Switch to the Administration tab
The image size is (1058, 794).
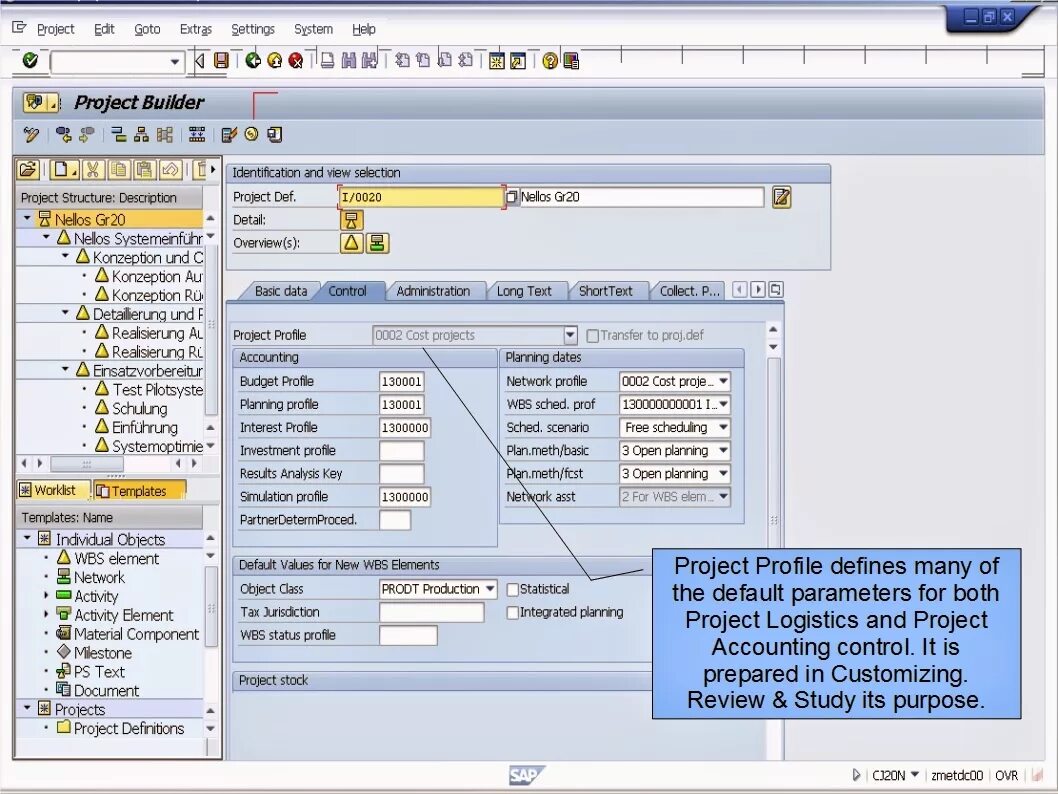433,291
